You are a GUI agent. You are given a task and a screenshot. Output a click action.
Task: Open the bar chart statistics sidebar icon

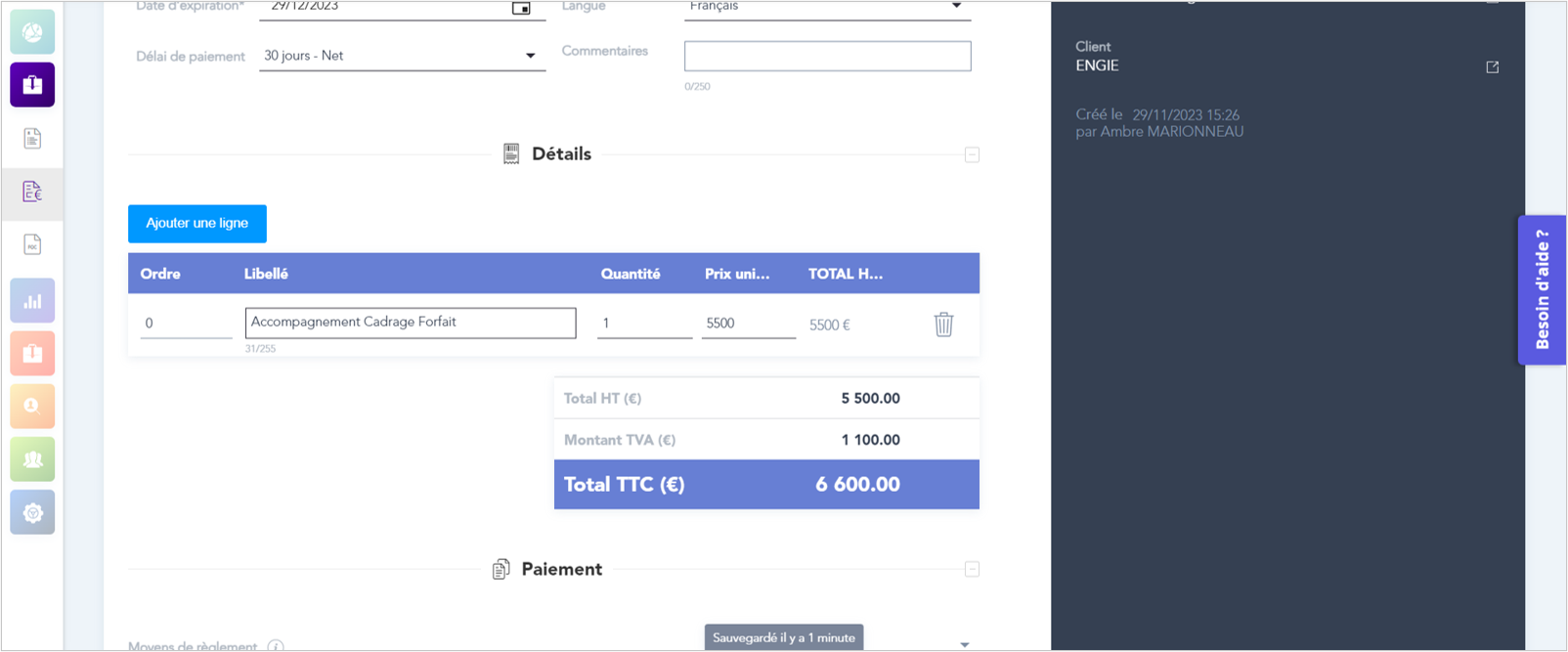click(x=32, y=301)
